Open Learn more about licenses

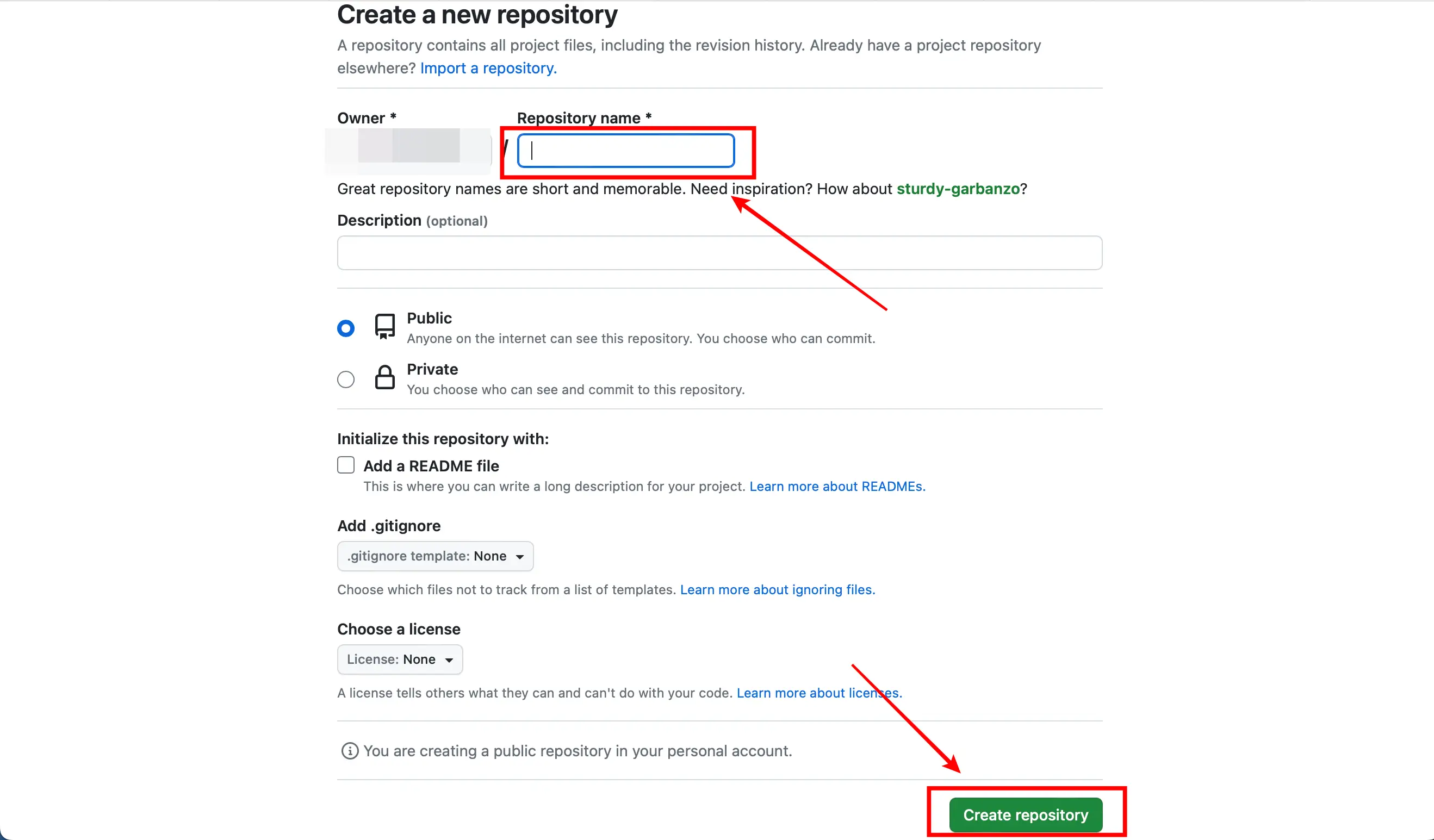click(819, 693)
